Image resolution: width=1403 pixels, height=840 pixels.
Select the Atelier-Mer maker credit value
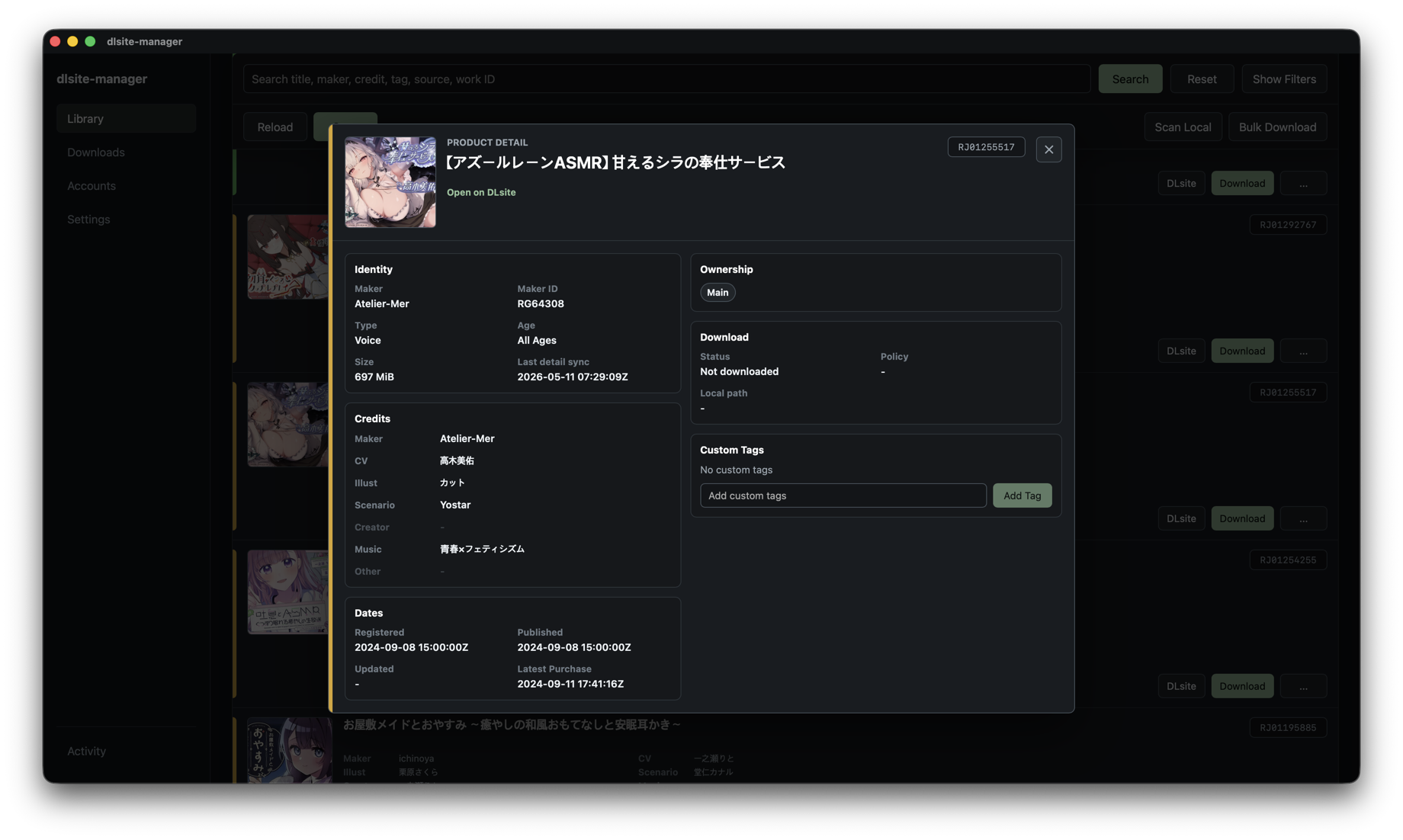[467, 439]
